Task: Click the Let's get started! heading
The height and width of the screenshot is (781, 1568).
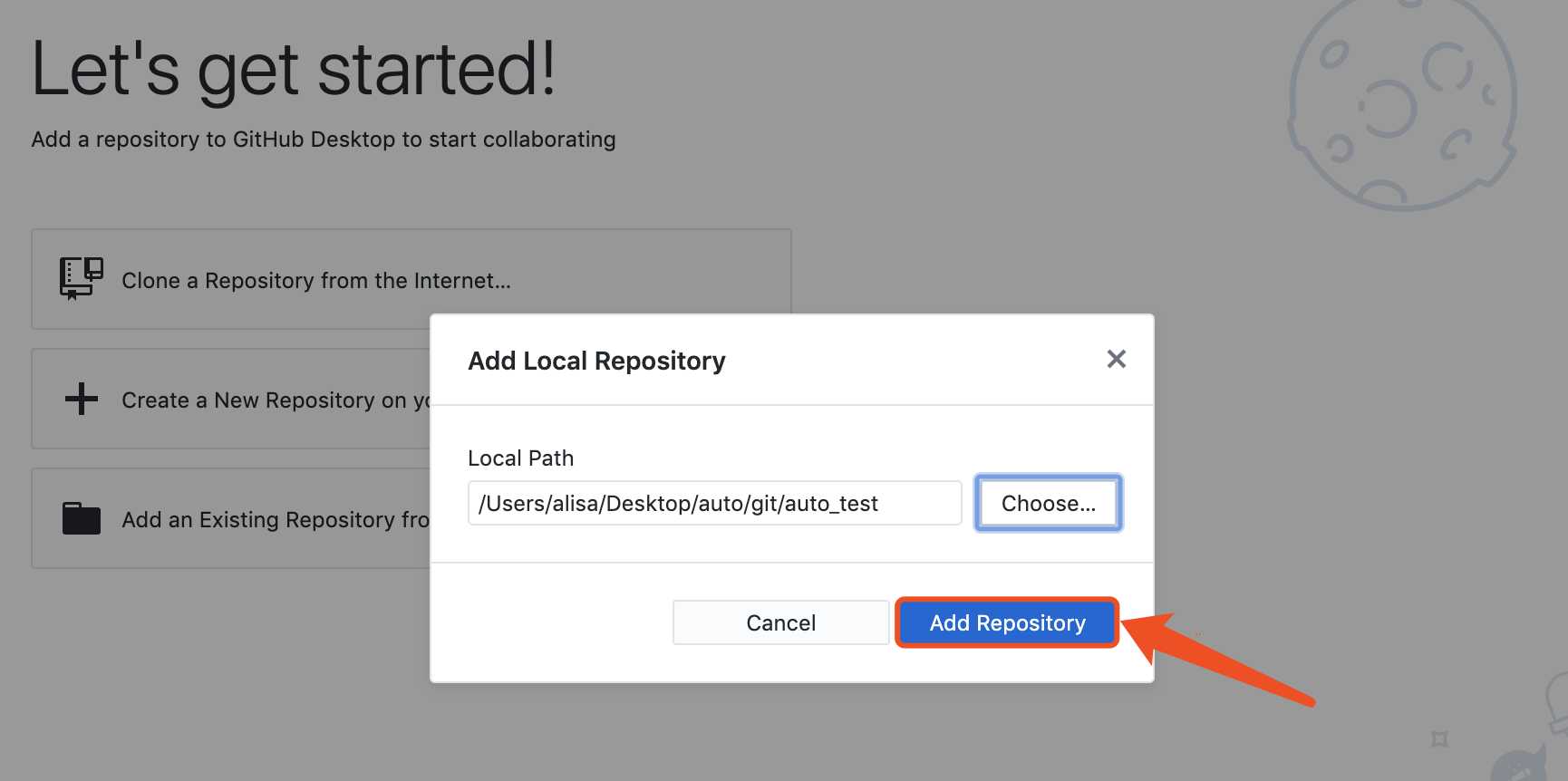Action: [293, 69]
